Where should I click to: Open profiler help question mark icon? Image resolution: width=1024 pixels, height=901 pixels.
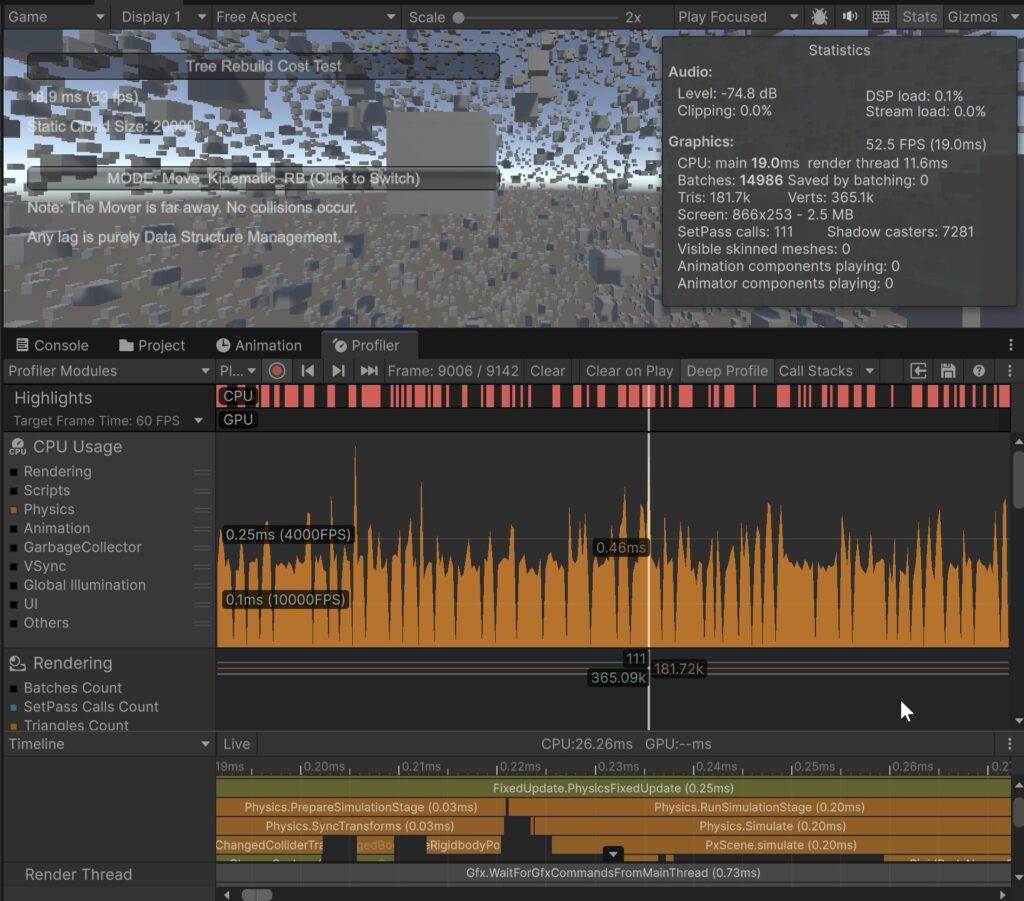(x=979, y=371)
